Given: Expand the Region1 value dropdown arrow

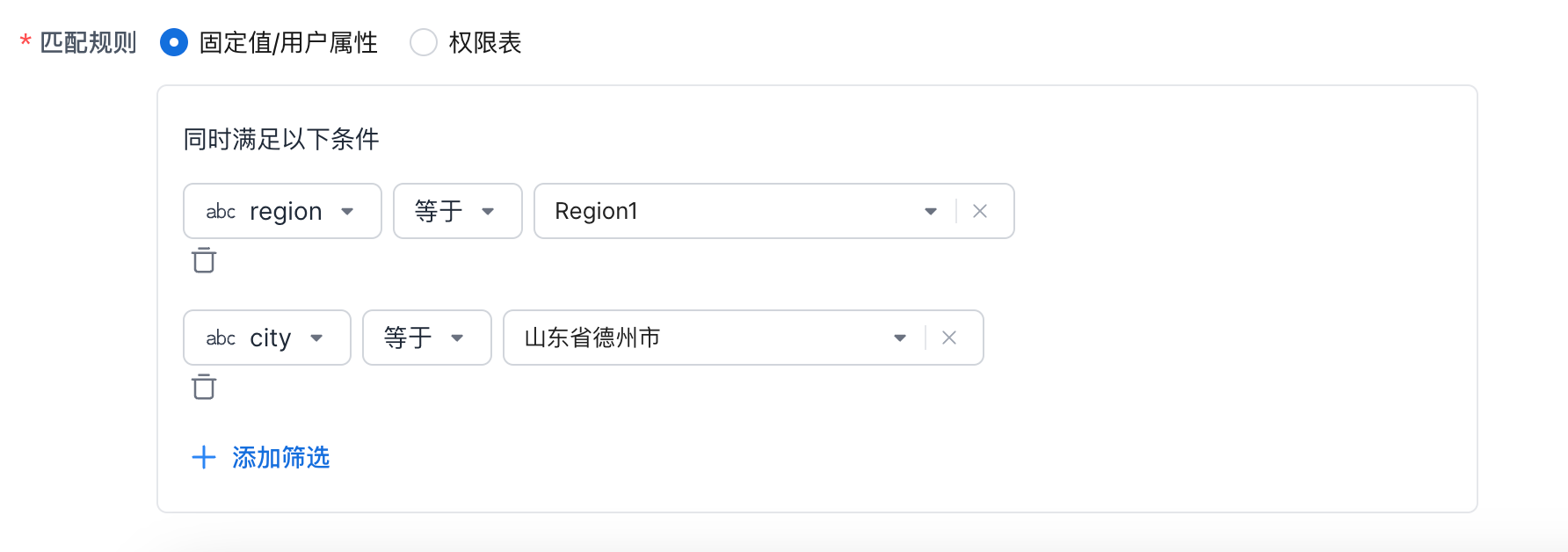Looking at the screenshot, I should pos(931,211).
